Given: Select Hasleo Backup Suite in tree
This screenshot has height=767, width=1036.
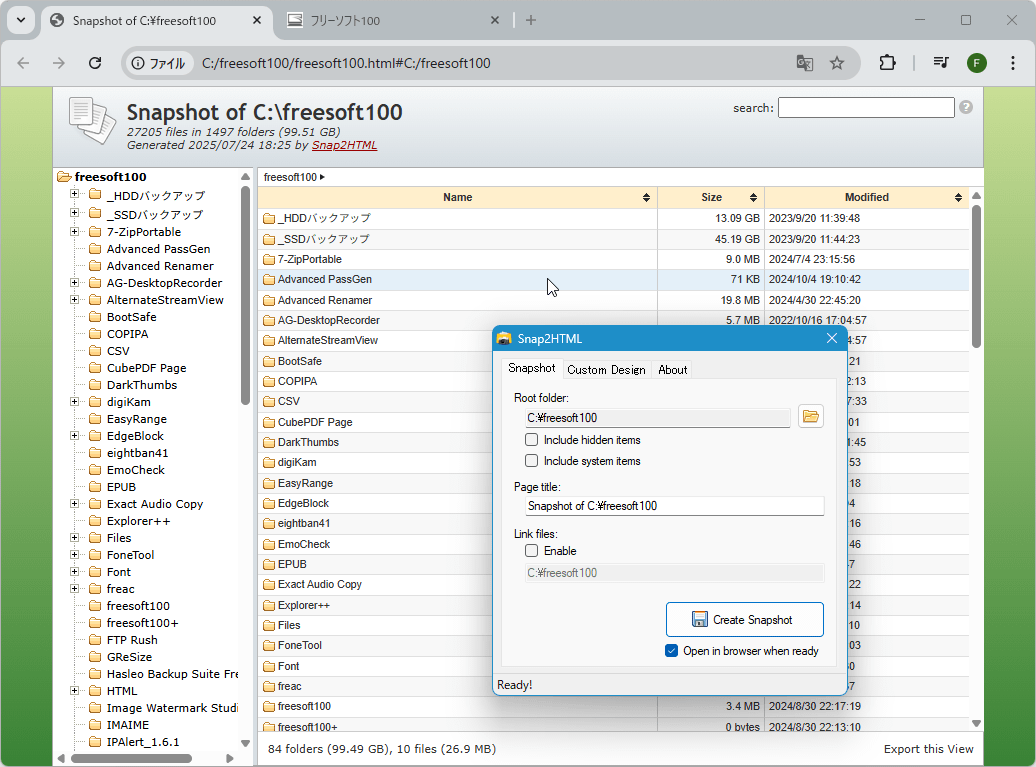Looking at the screenshot, I should tap(172, 674).
